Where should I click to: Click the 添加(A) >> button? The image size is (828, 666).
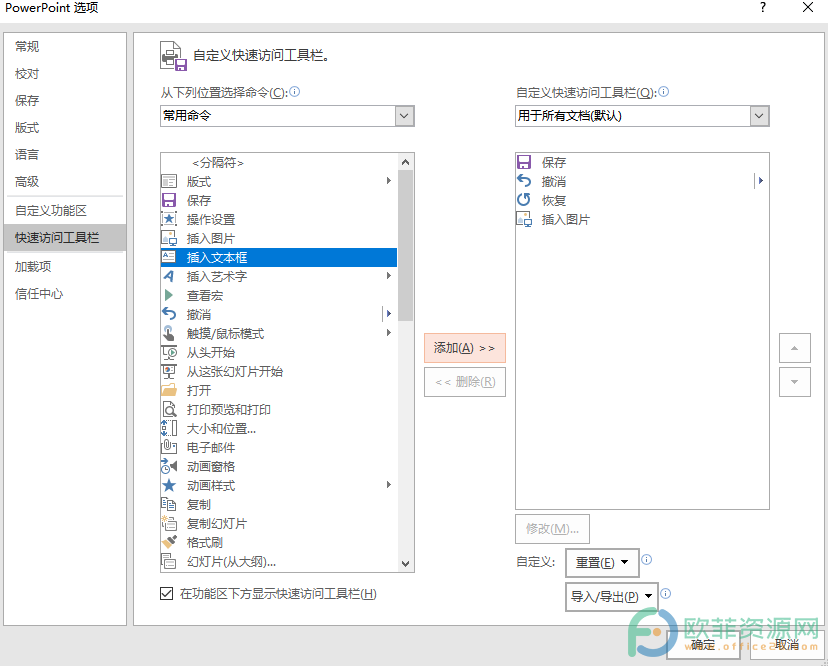[x=465, y=348]
